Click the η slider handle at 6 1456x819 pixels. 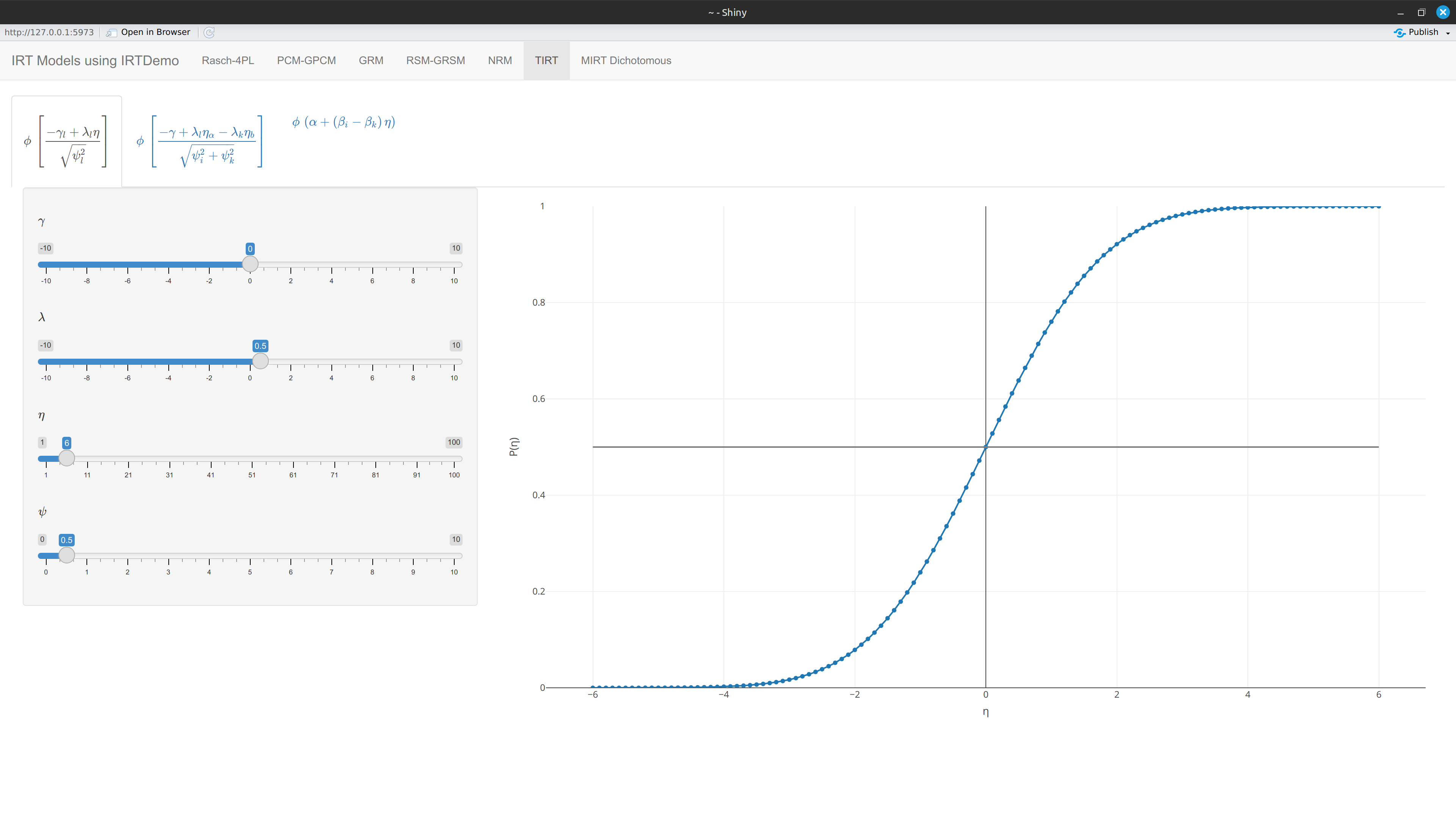[x=67, y=458]
